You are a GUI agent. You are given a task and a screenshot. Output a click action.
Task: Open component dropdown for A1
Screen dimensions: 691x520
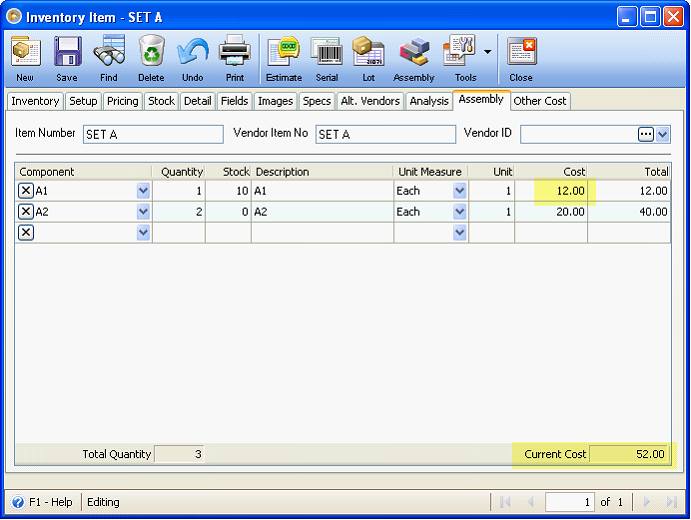(143, 191)
